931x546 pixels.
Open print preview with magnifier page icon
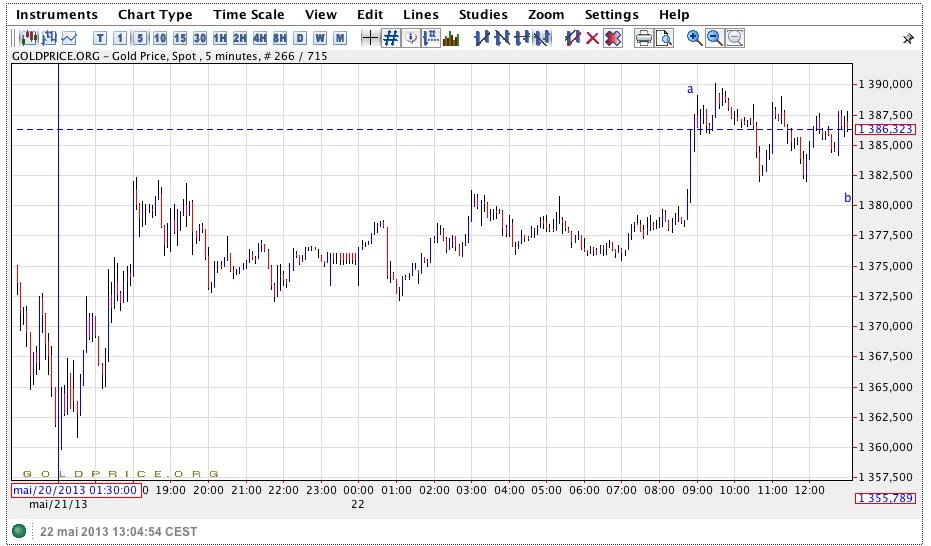point(664,38)
